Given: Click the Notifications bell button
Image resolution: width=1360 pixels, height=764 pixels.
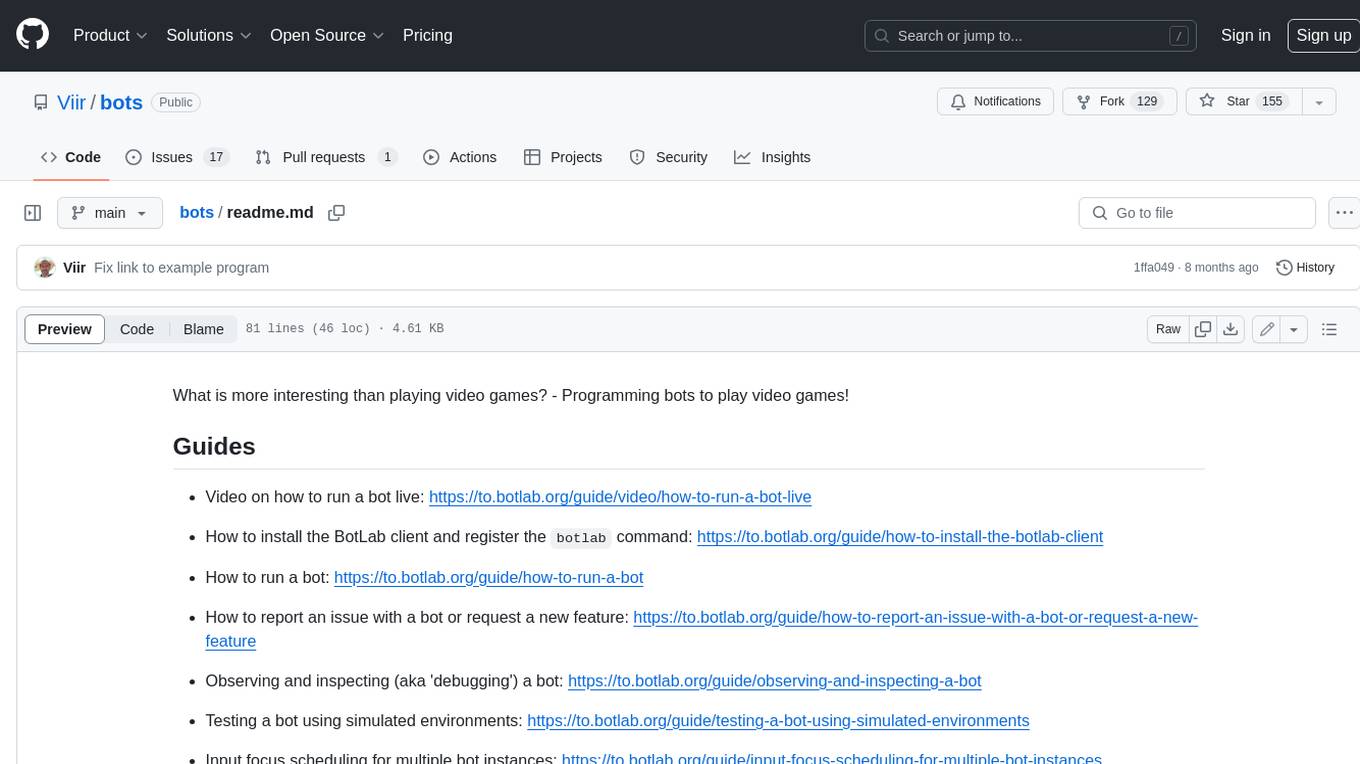Looking at the screenshot, I should click(x=995, y=102).
